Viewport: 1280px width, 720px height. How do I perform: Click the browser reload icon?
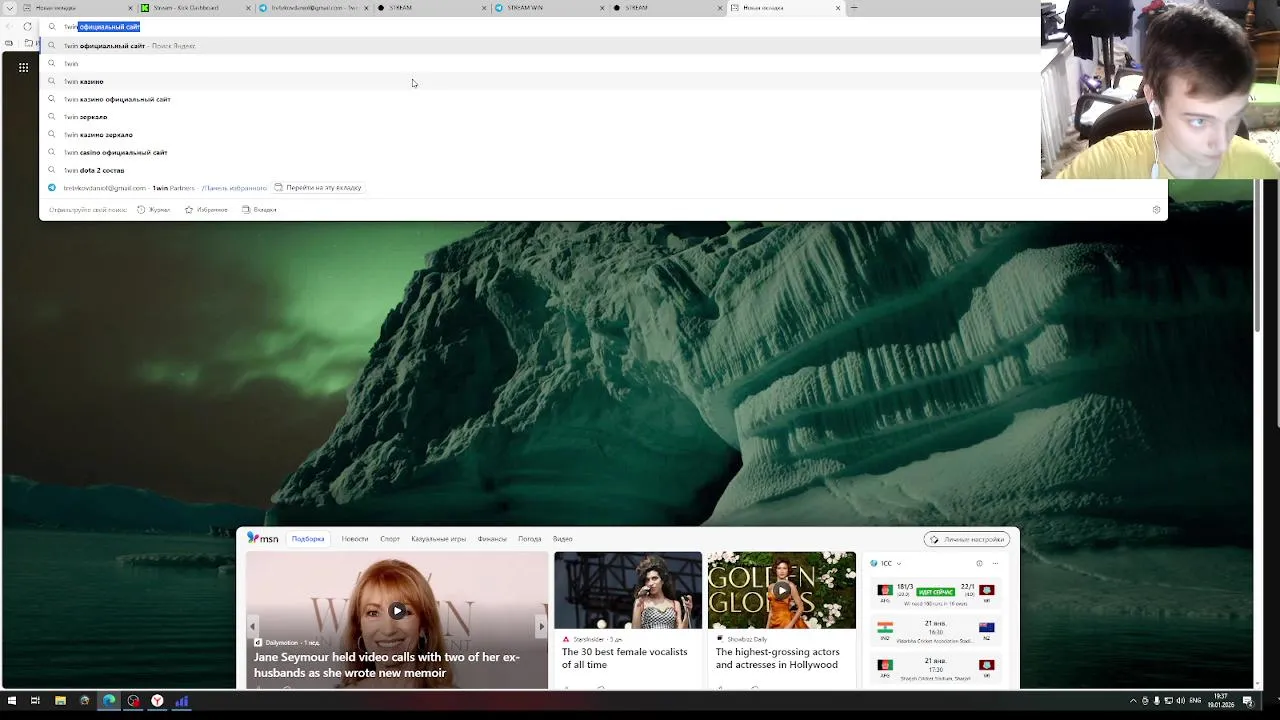pyautogui.click(x=27, y=27)
